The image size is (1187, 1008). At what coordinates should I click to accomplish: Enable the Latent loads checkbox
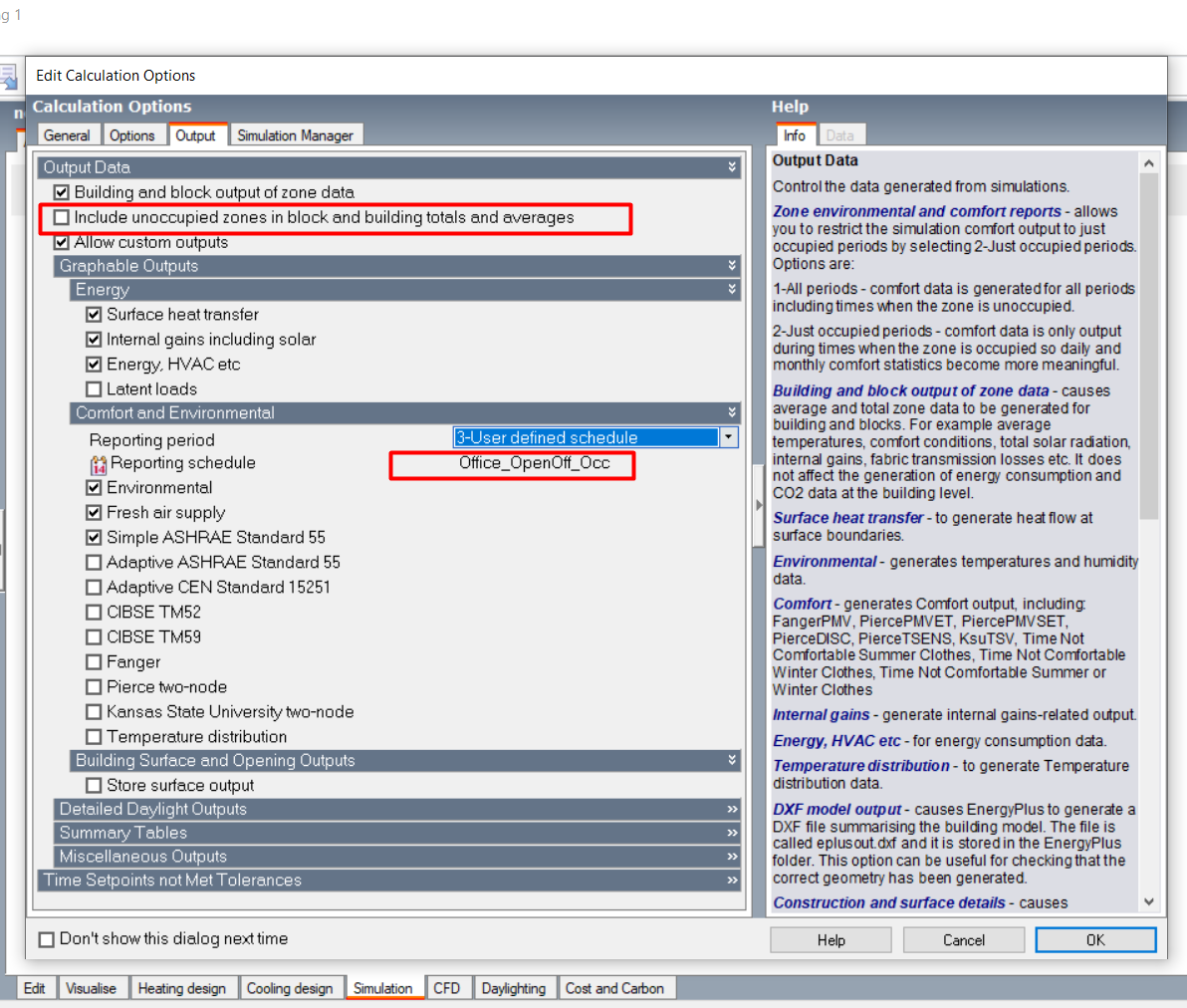[94, 389]
